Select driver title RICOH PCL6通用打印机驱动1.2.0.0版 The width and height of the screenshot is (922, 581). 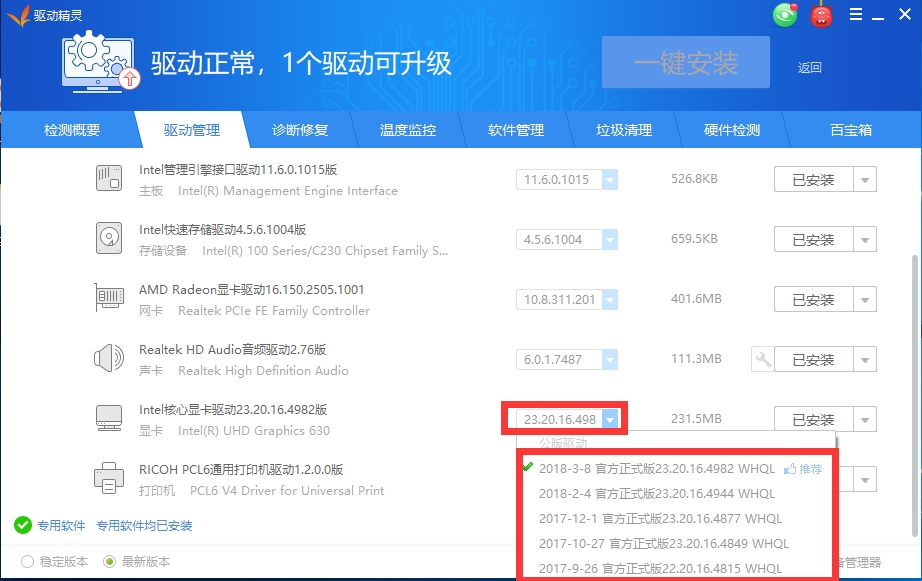(241, 469)
